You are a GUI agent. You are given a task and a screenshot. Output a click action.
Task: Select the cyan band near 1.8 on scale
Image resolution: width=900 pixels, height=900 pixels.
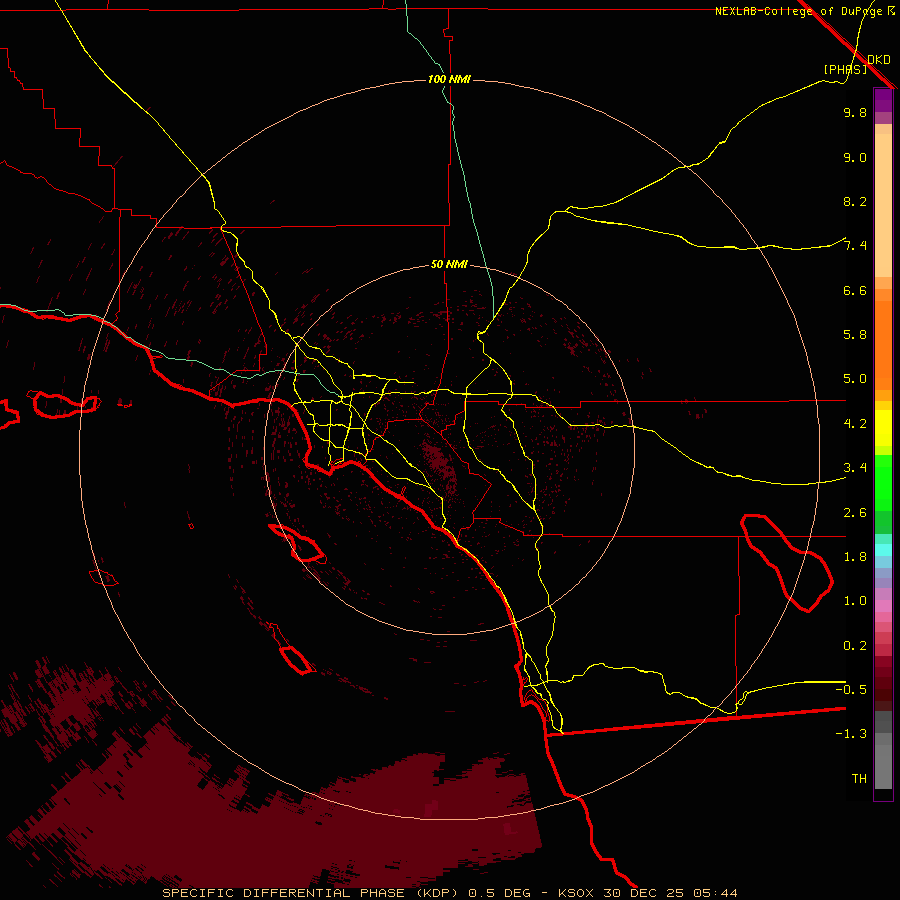point(883,549)
